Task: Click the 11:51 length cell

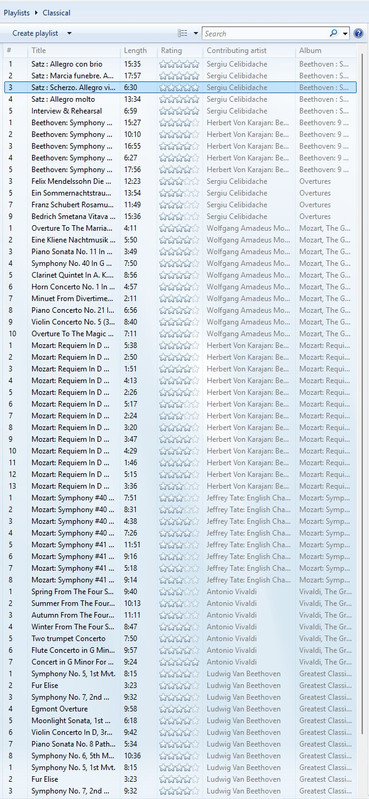Action: tap(133, 545)
